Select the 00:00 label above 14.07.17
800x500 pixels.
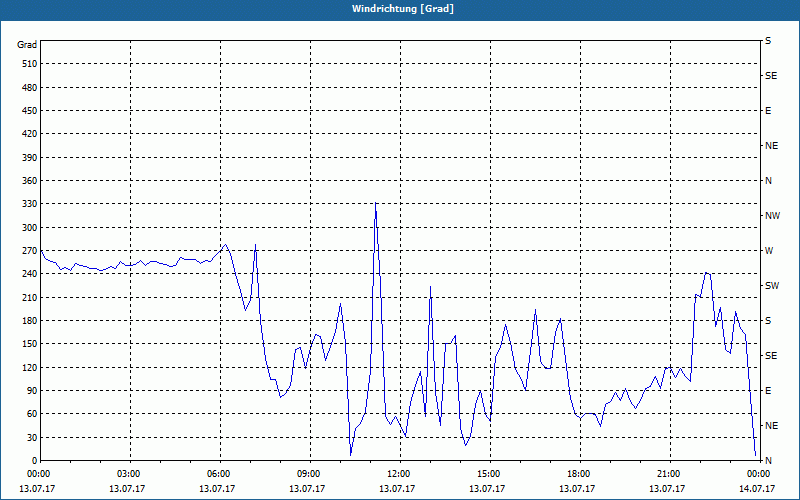pos(759,474)
